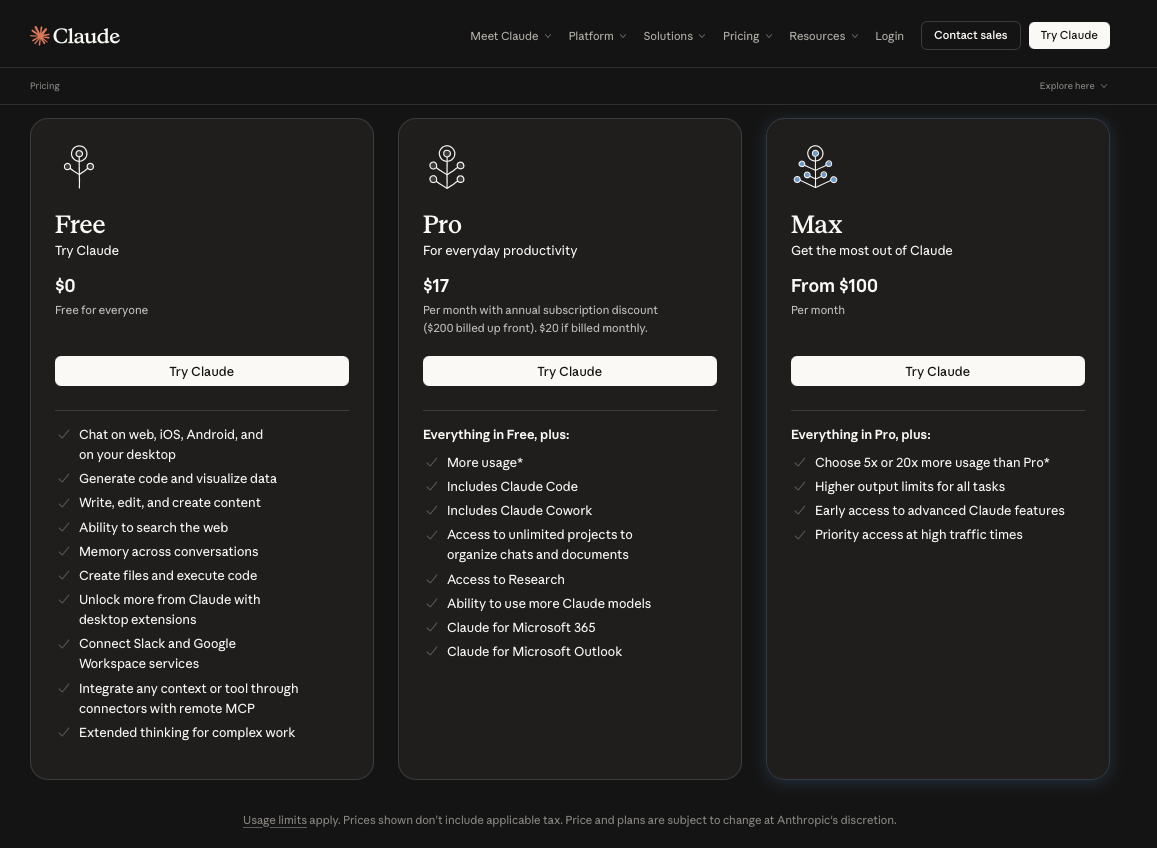Click 'Everything in Pro, plus:' text
This screenshot has height=848, width=1157.
[x=860, y=435]
